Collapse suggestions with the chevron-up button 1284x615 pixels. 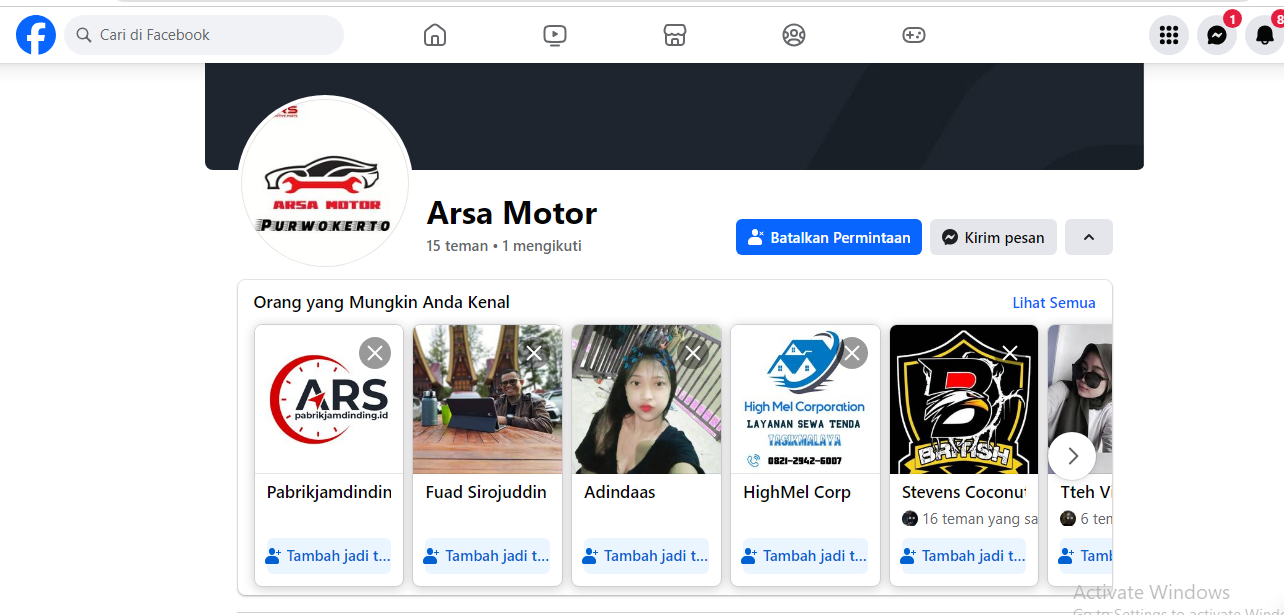(1089, 237)
